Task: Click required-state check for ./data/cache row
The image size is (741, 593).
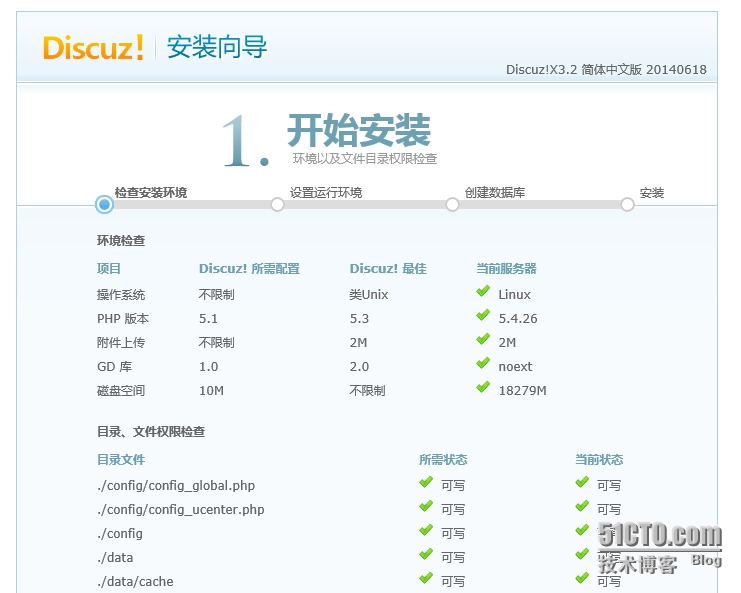Action: point(426,578)
